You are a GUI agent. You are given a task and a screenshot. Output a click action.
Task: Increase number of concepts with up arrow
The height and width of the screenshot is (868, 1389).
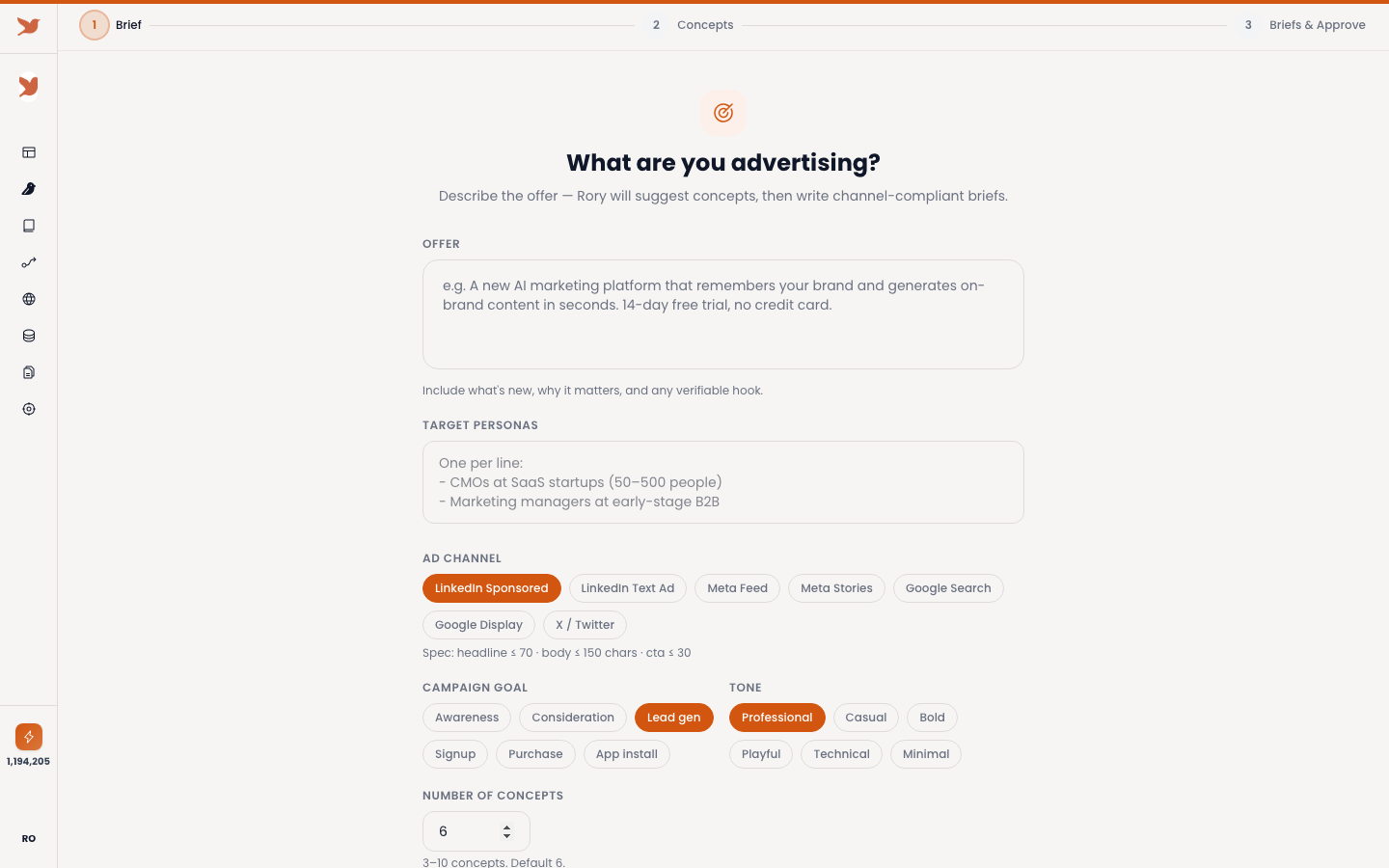[506, 826]
